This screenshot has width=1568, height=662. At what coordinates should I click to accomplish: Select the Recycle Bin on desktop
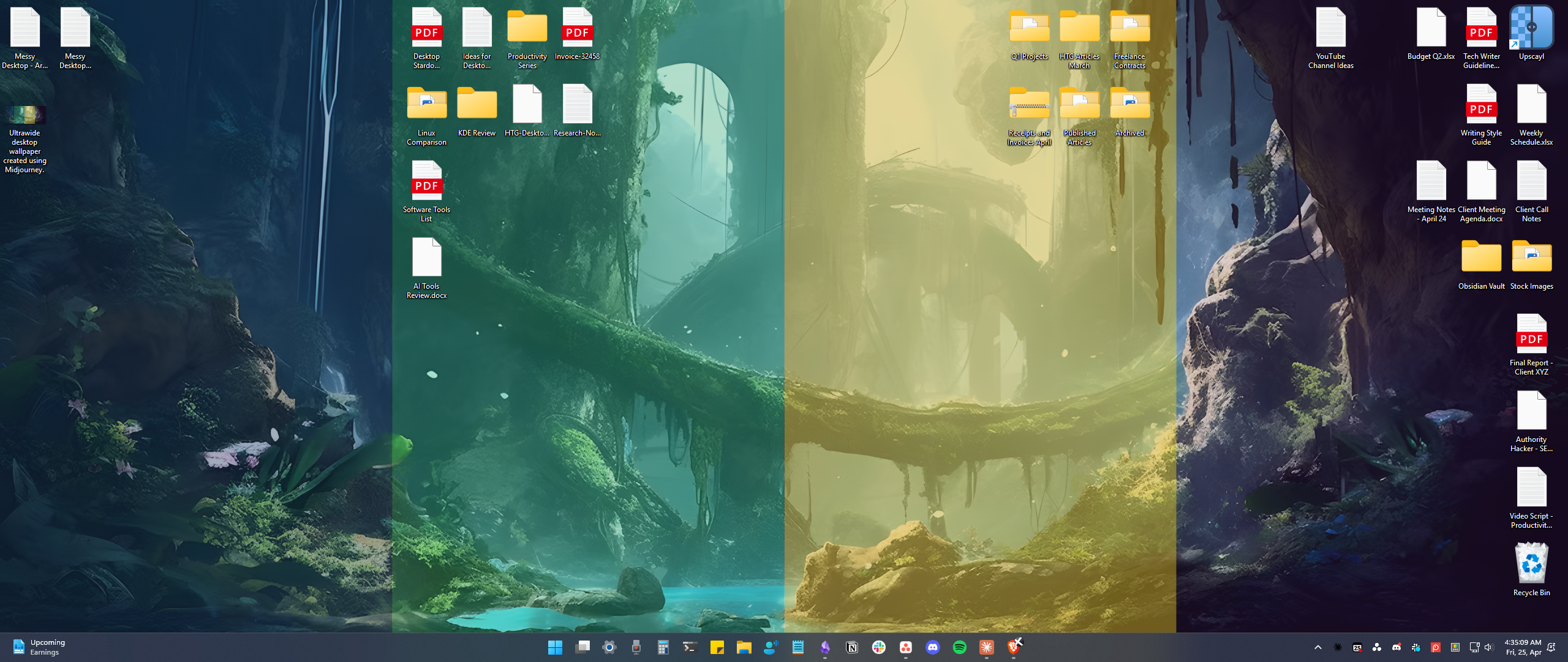(1531, 563)
